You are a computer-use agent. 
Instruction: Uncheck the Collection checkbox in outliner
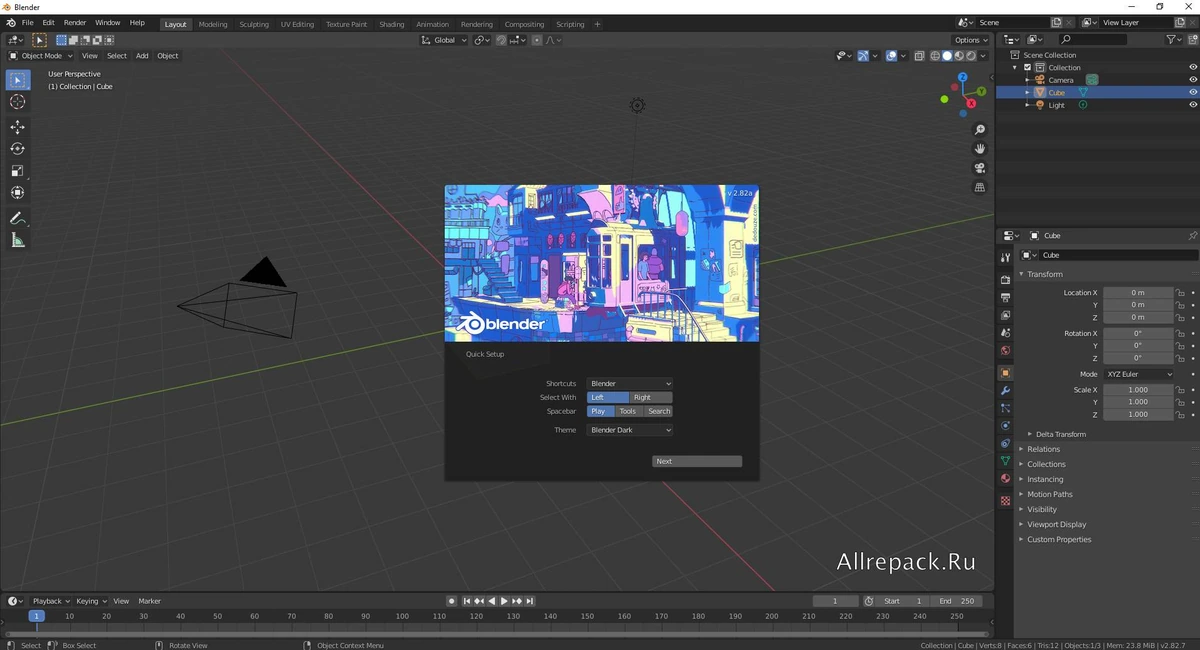1027,67
